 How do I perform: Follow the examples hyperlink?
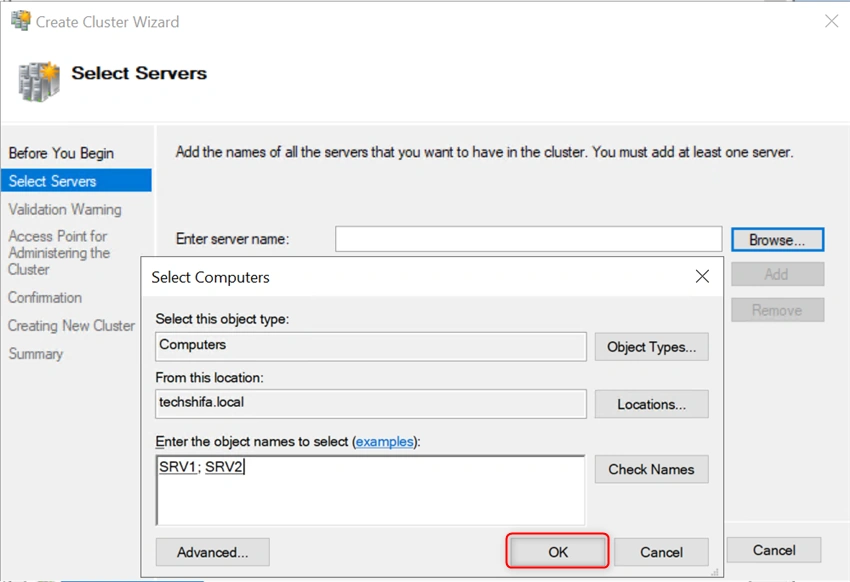384,442
